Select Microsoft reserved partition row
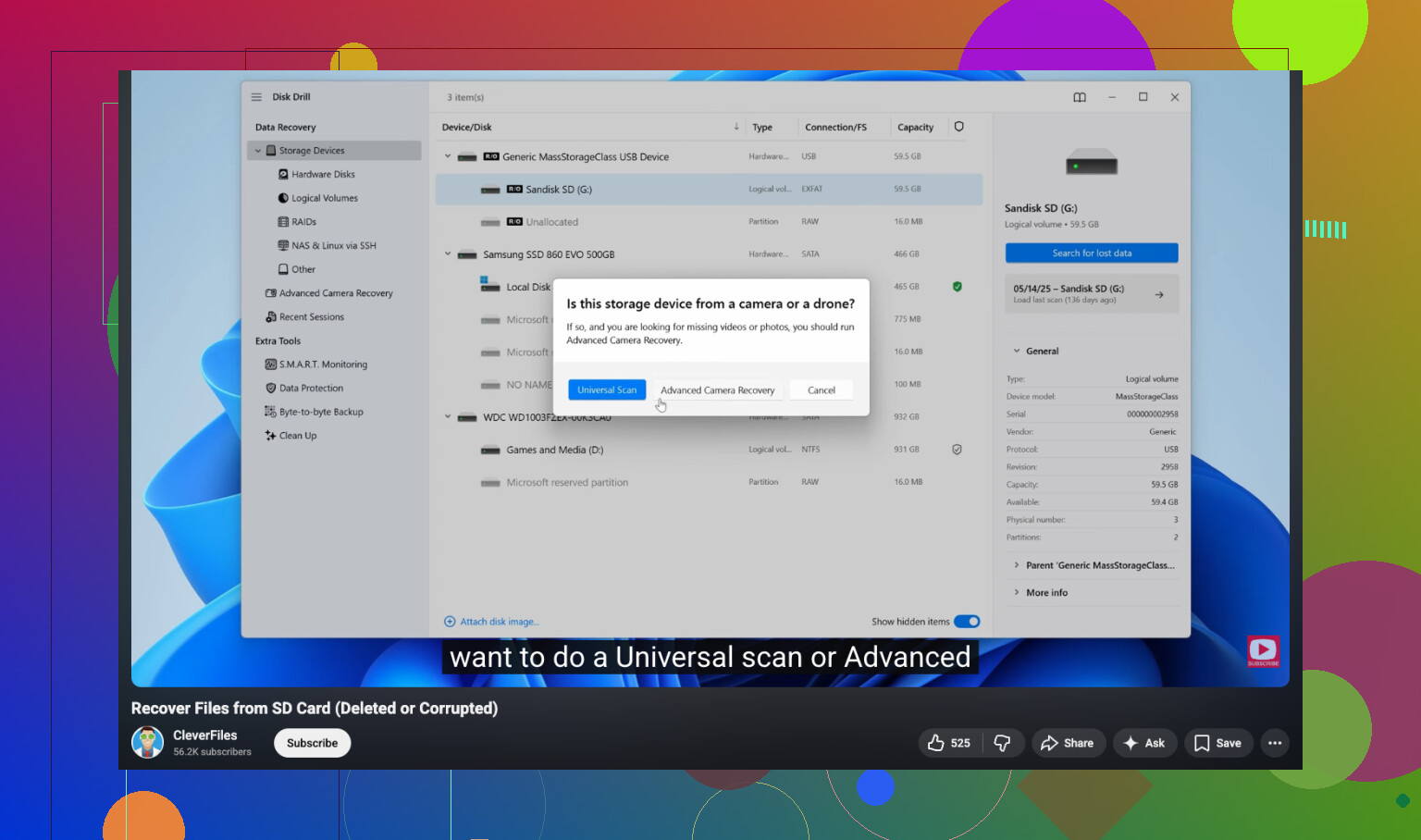The width and height of the screenshot is (1421, 840). tap(710, 482)
